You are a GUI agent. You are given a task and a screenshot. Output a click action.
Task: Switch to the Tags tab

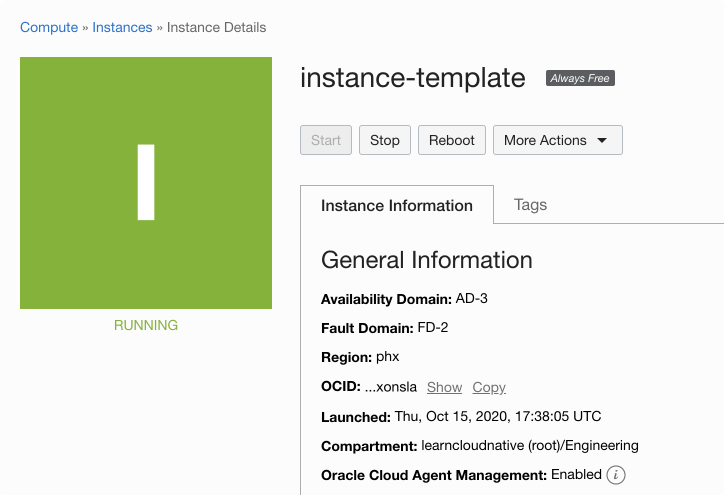(x=530, y=205)
